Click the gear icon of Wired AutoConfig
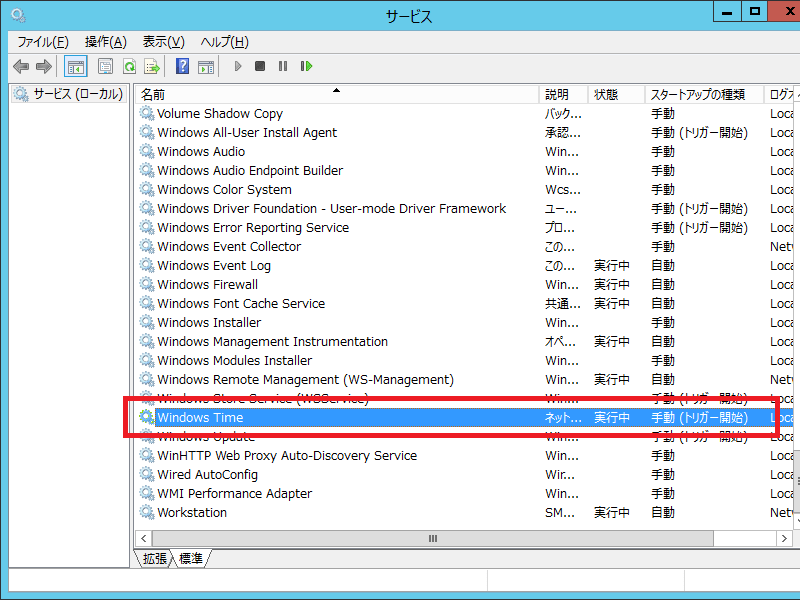This screenshot has height=600, width=800. (x=147, y=474)
